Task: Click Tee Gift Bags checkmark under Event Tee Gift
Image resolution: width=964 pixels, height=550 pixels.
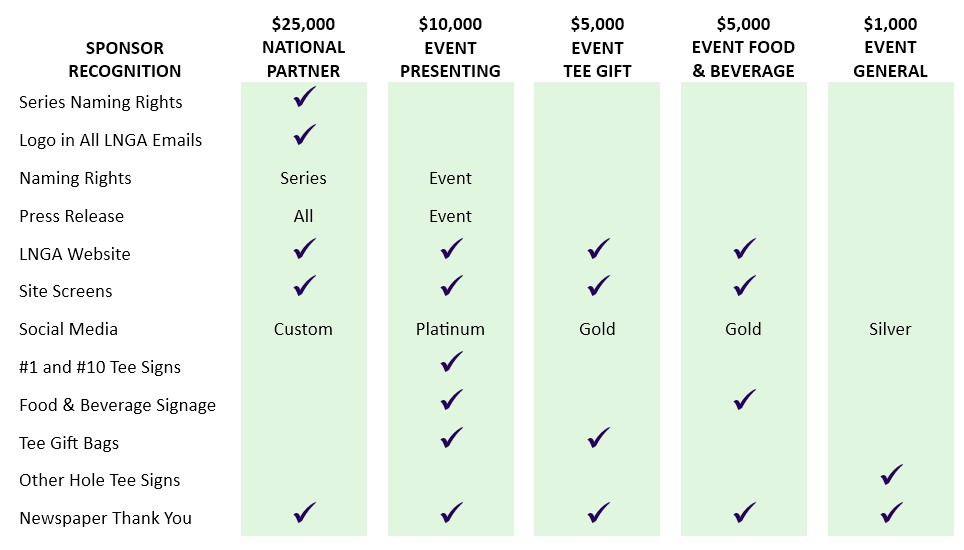Action: (598, 438)
